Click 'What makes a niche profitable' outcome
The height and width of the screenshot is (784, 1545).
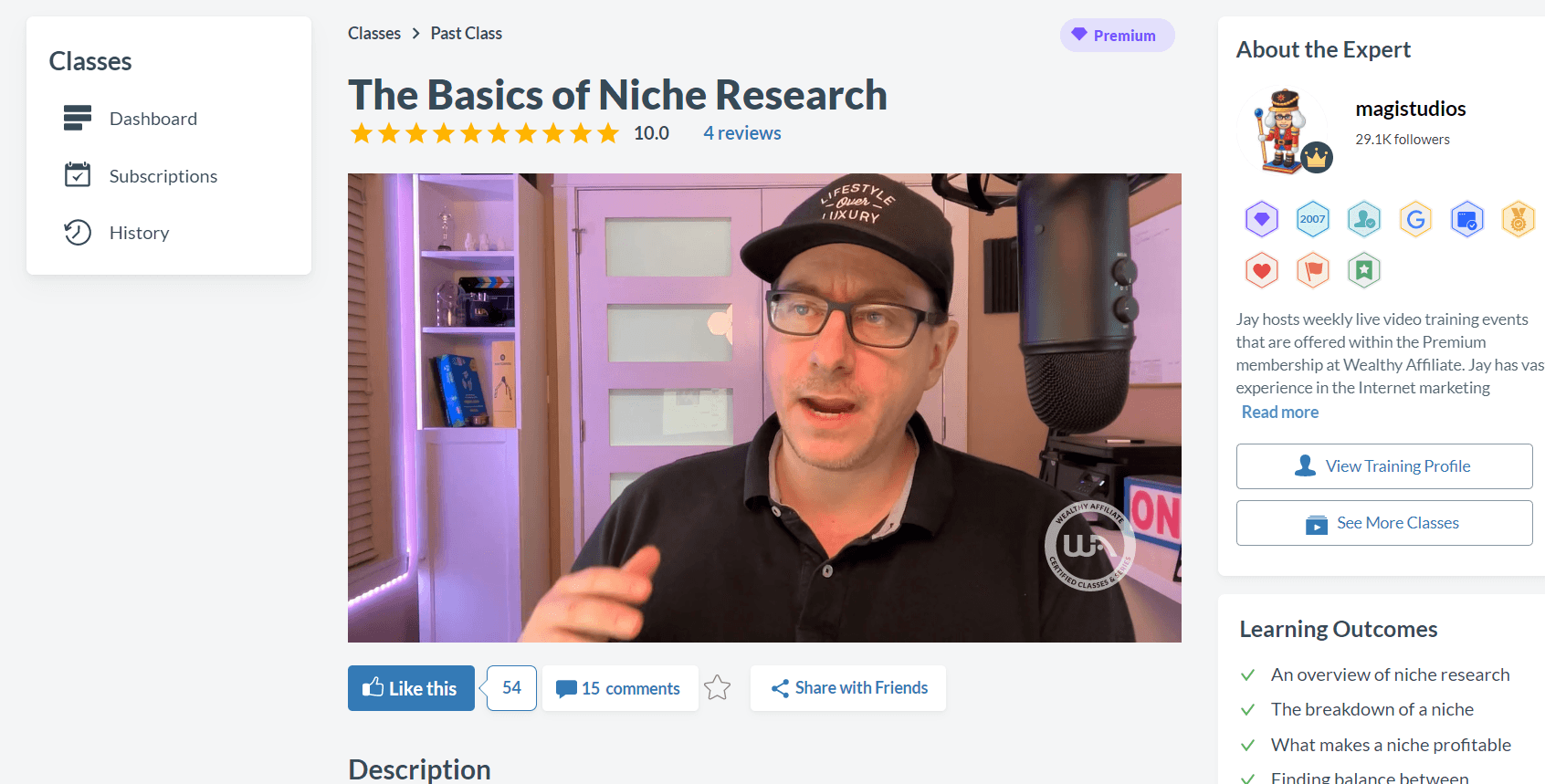click(x=1391, y=745)
